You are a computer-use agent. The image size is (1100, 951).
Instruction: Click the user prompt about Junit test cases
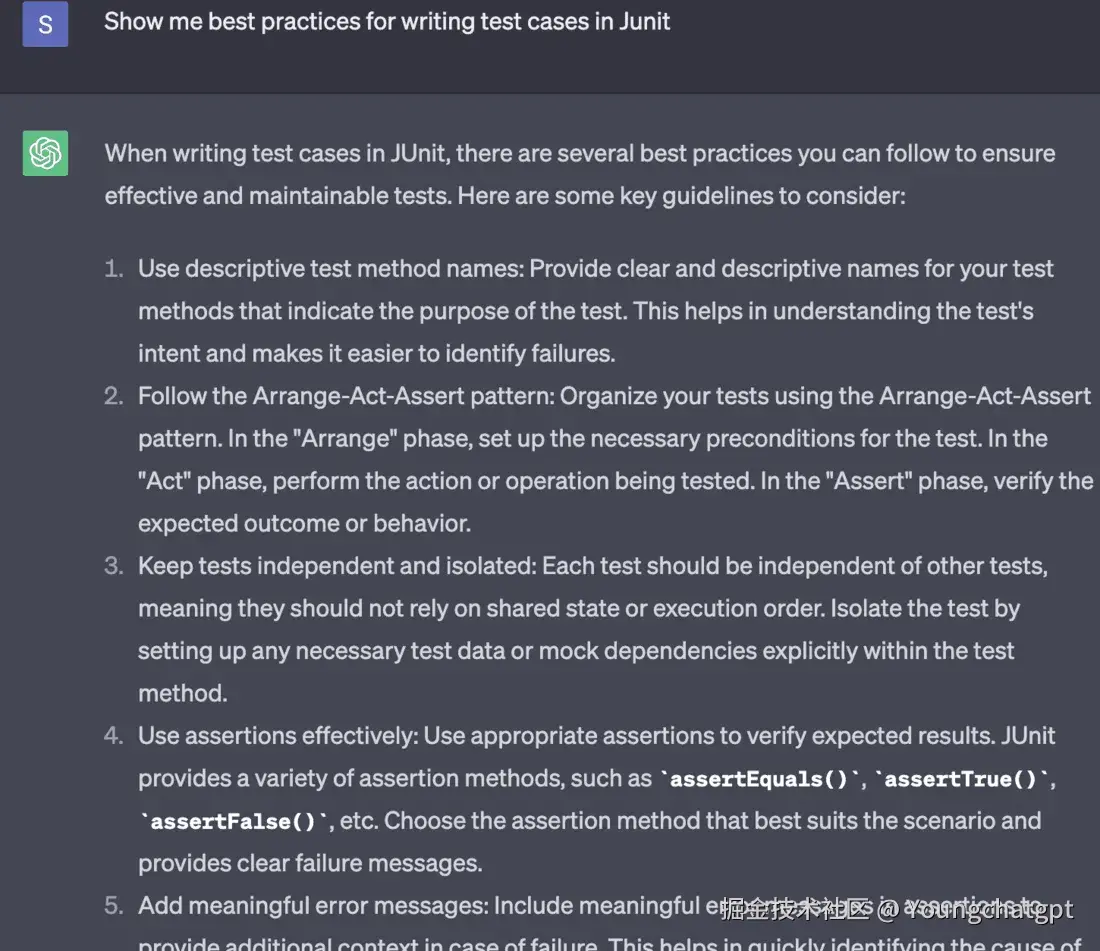point(387,22)
